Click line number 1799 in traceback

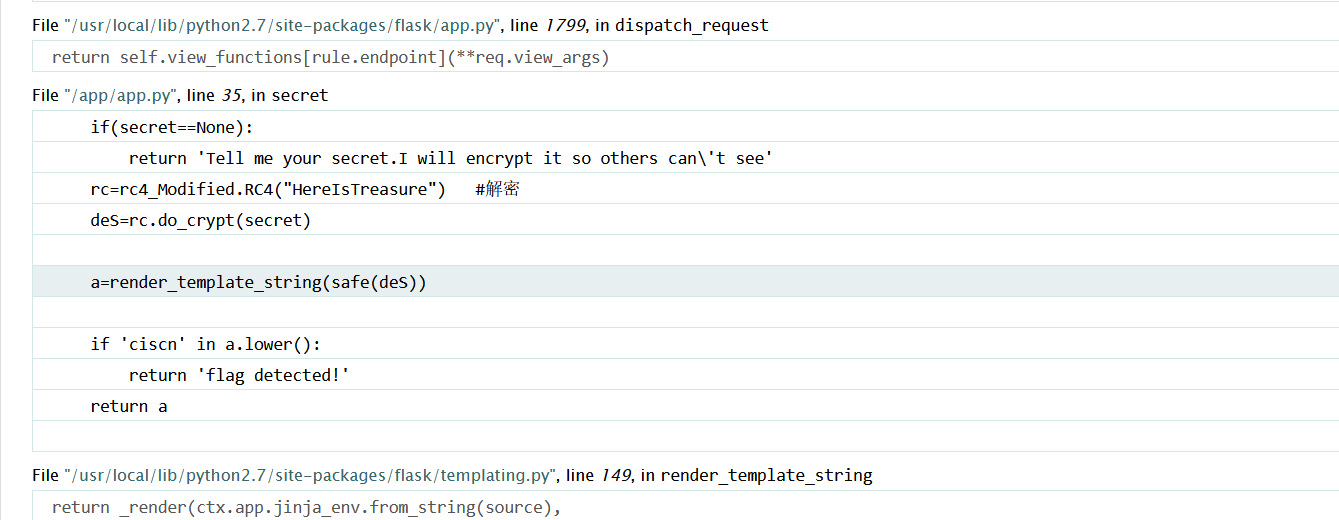coord(564,25)
